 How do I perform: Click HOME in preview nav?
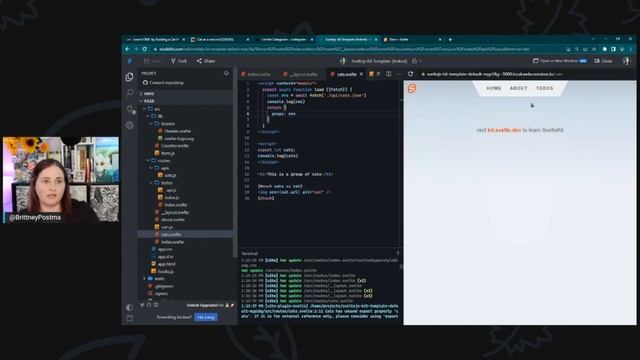[493, 88]
